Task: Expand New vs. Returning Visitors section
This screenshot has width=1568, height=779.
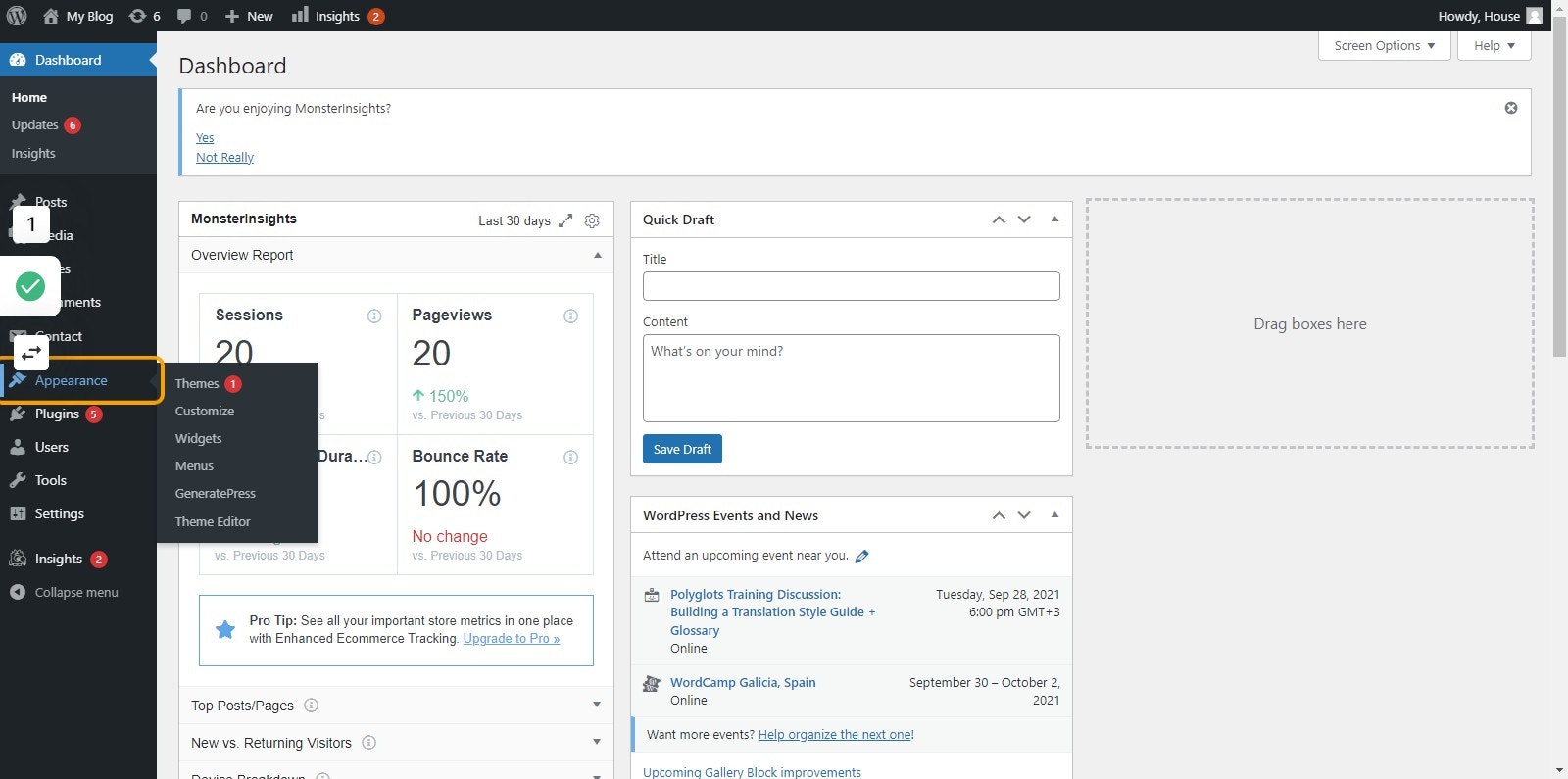Action: click(597, 742)
